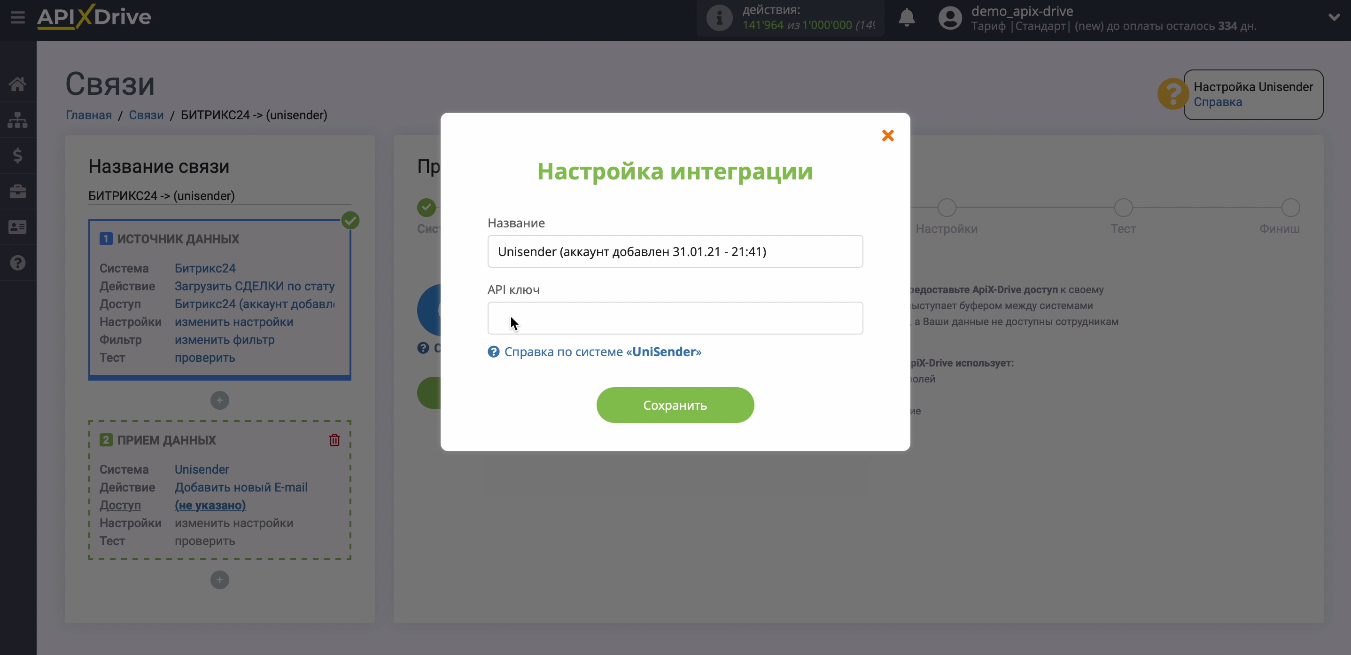This screenshot has height=655, width=1351.
Task: Delete the ПРИЕМ ДАННЫХ block trash icon
Action: (x=335, y=440)
